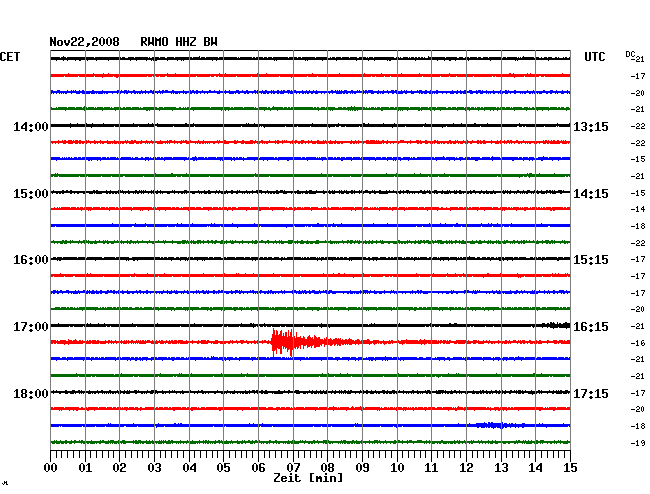The width and height of the screenshot is (650, 494).
Task: Select minute 03 on the time axis
Action: 154,468
